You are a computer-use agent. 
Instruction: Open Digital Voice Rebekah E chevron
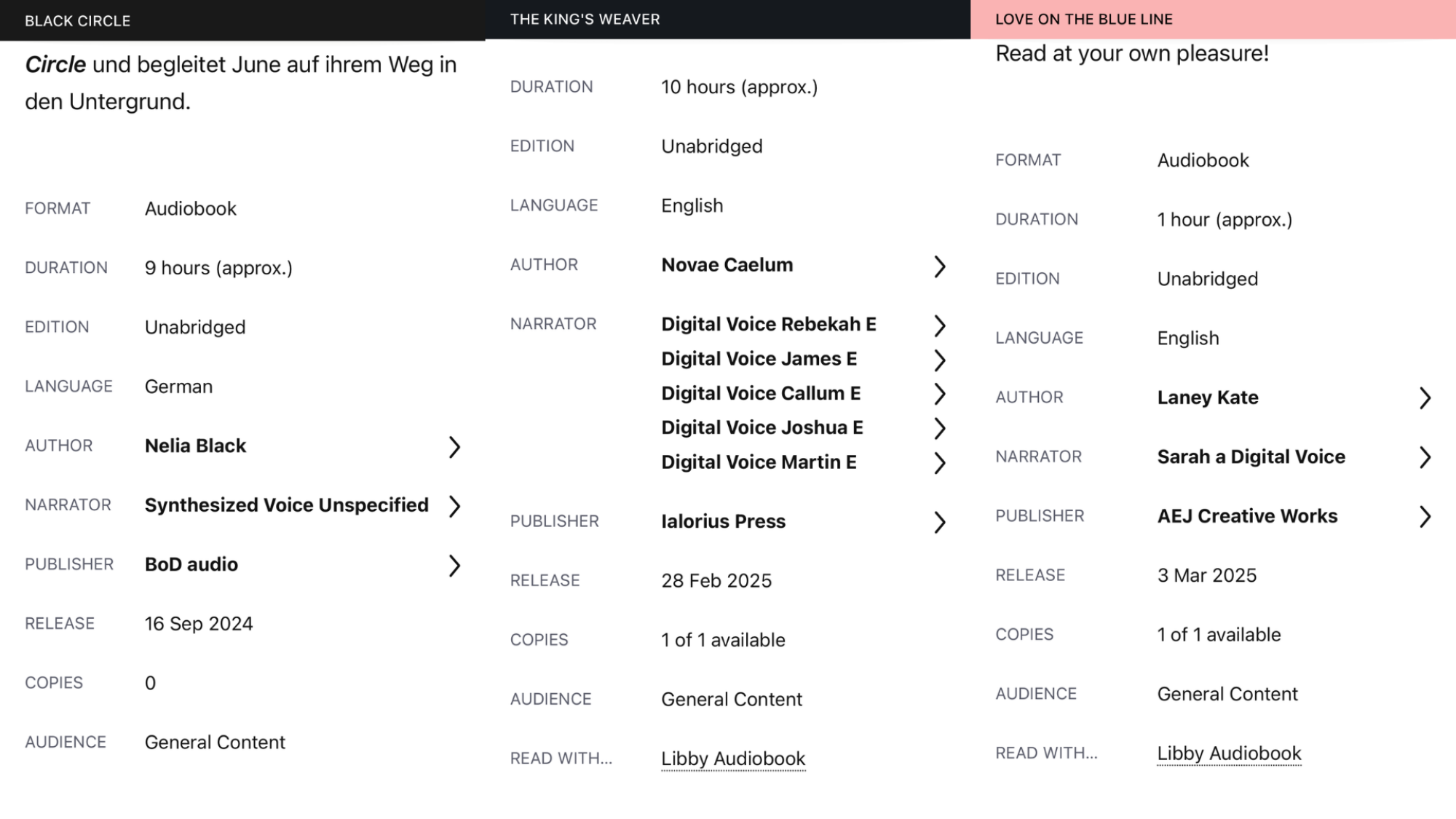(940, 325)
